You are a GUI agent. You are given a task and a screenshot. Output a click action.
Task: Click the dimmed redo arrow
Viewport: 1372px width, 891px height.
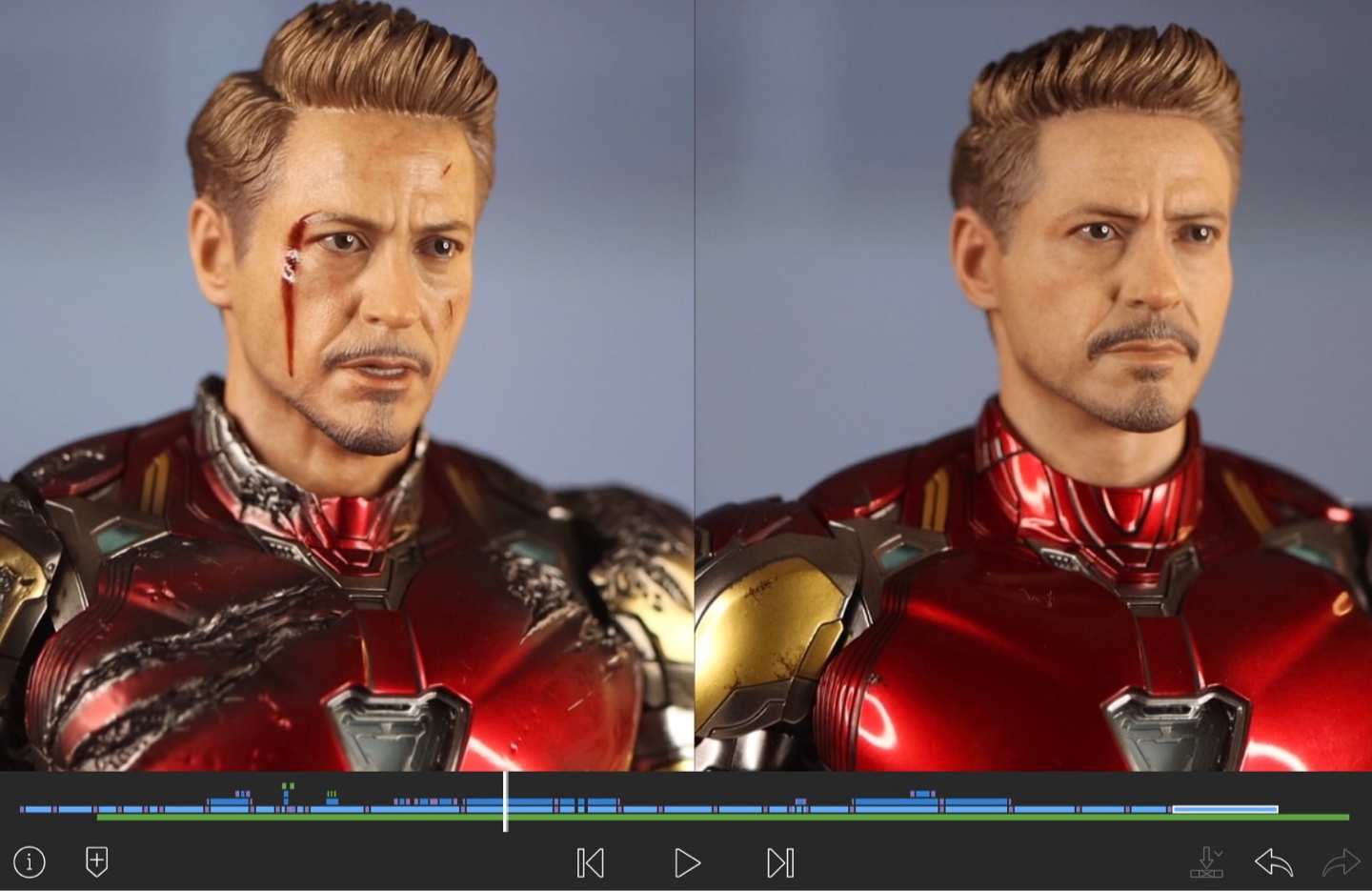coord(1342,862)
